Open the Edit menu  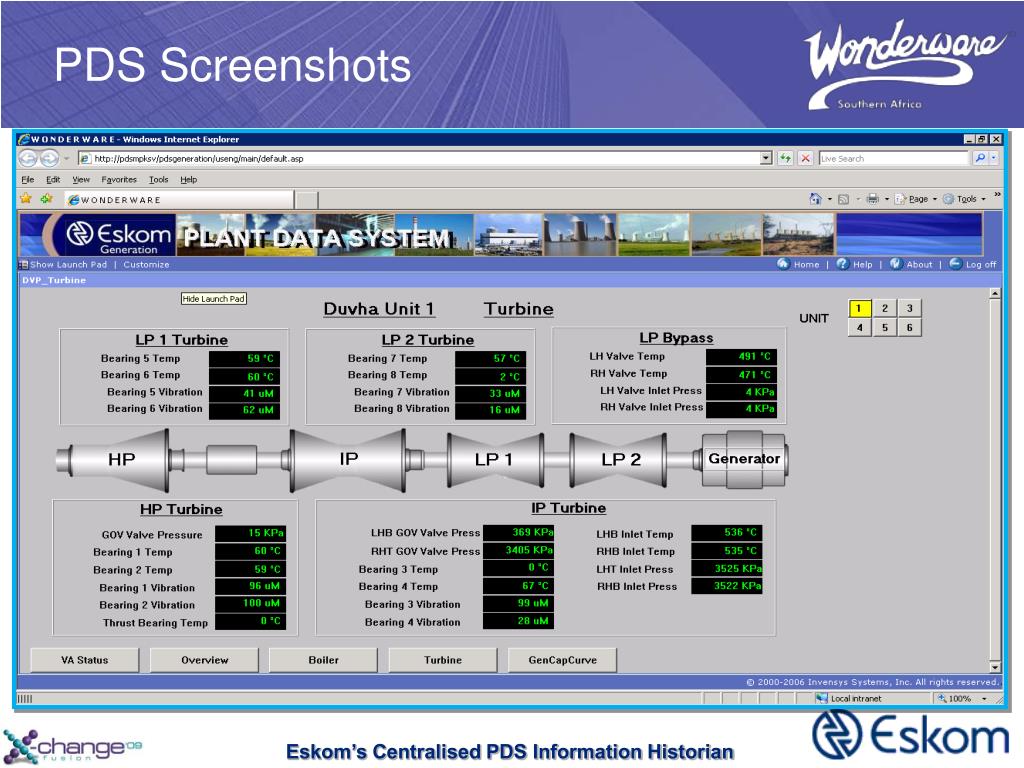53,180
